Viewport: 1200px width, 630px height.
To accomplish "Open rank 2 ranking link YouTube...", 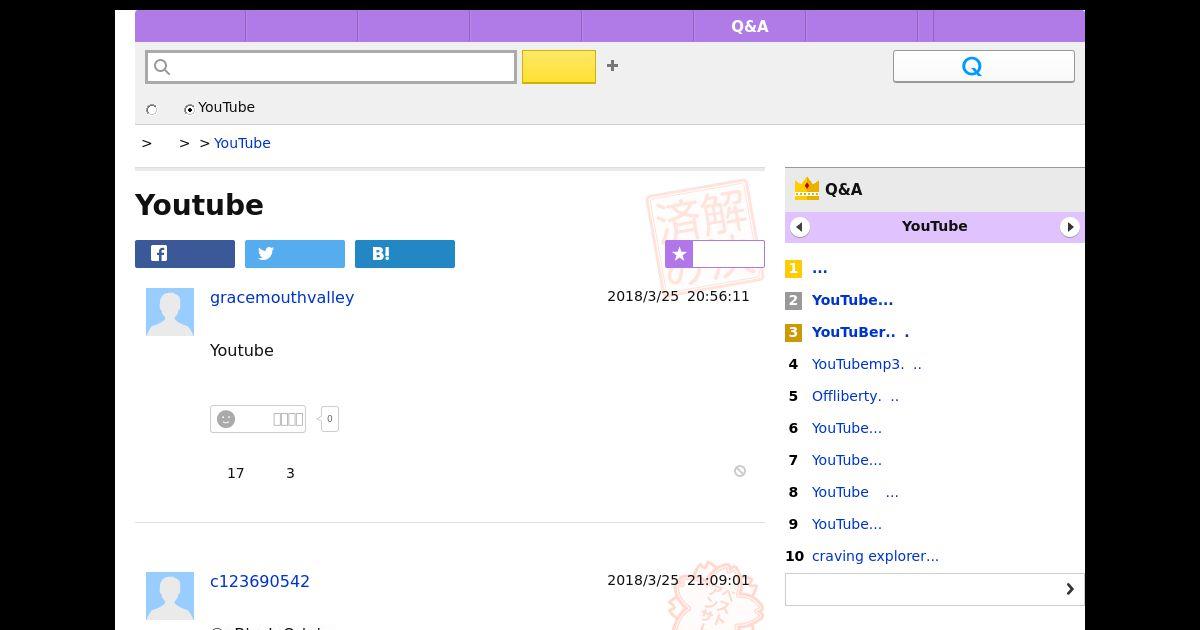I will click(853, 300).
